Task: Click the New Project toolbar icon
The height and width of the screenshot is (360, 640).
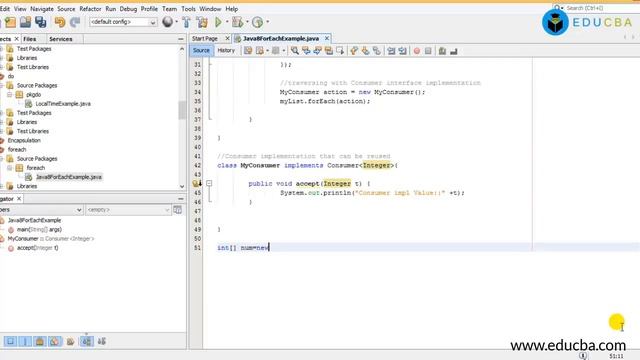Action: point(10,22)
